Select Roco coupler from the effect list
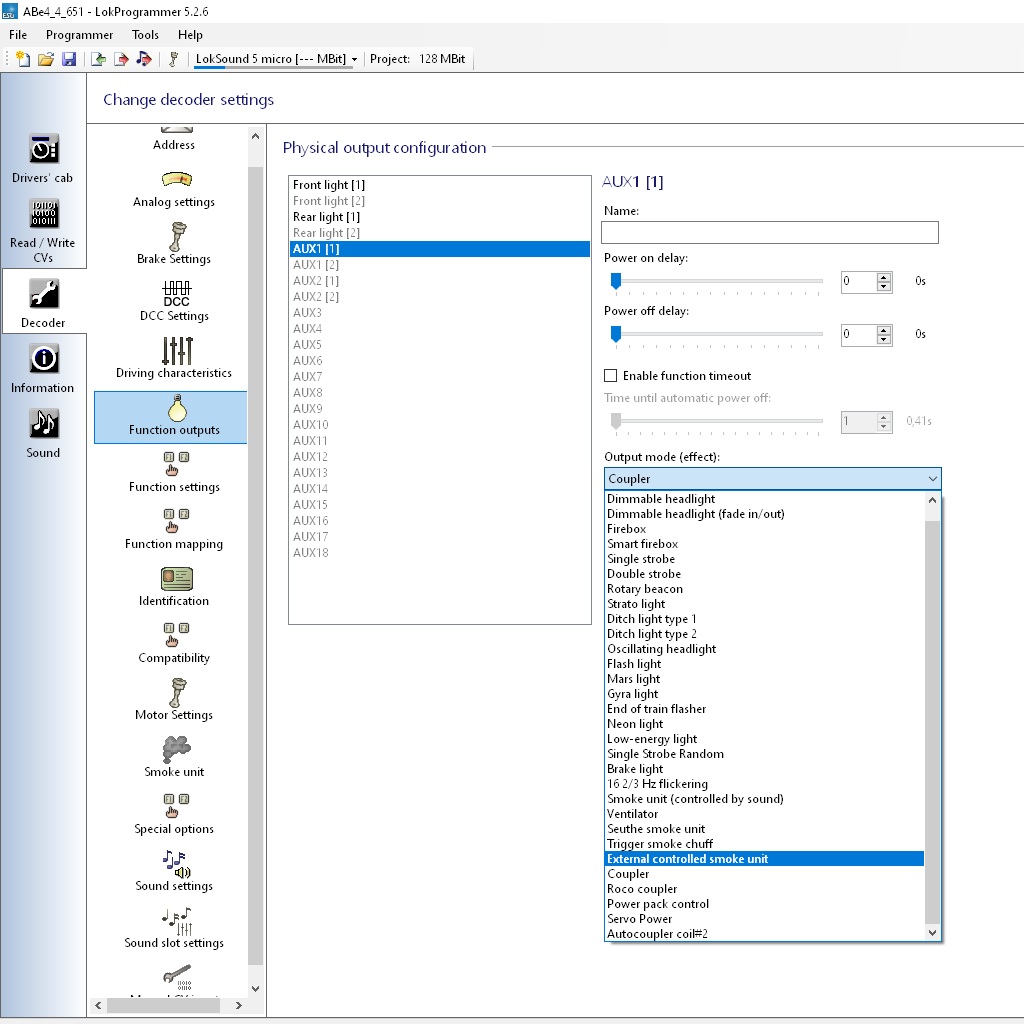1024x1024 pixels. click(642, 889)
